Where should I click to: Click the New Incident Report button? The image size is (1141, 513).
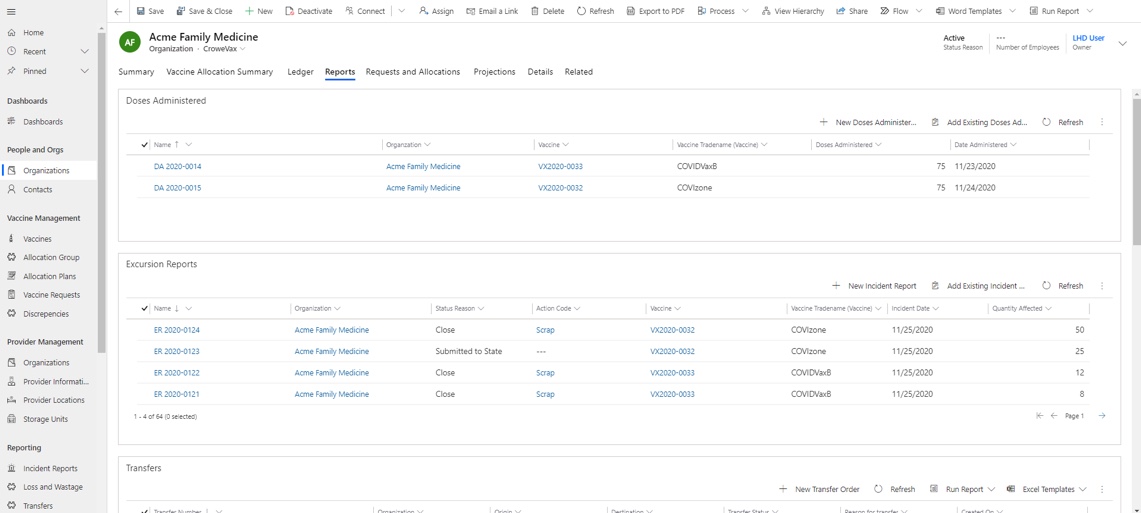(874, 286)
